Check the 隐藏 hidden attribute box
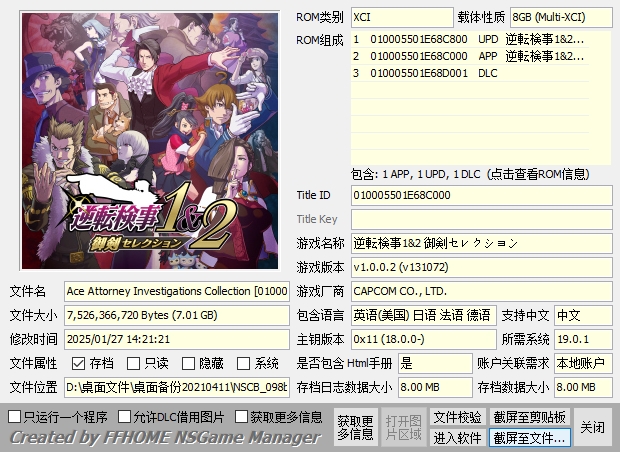Viewport: 620px width, 452px height. [x=188, y=363]
